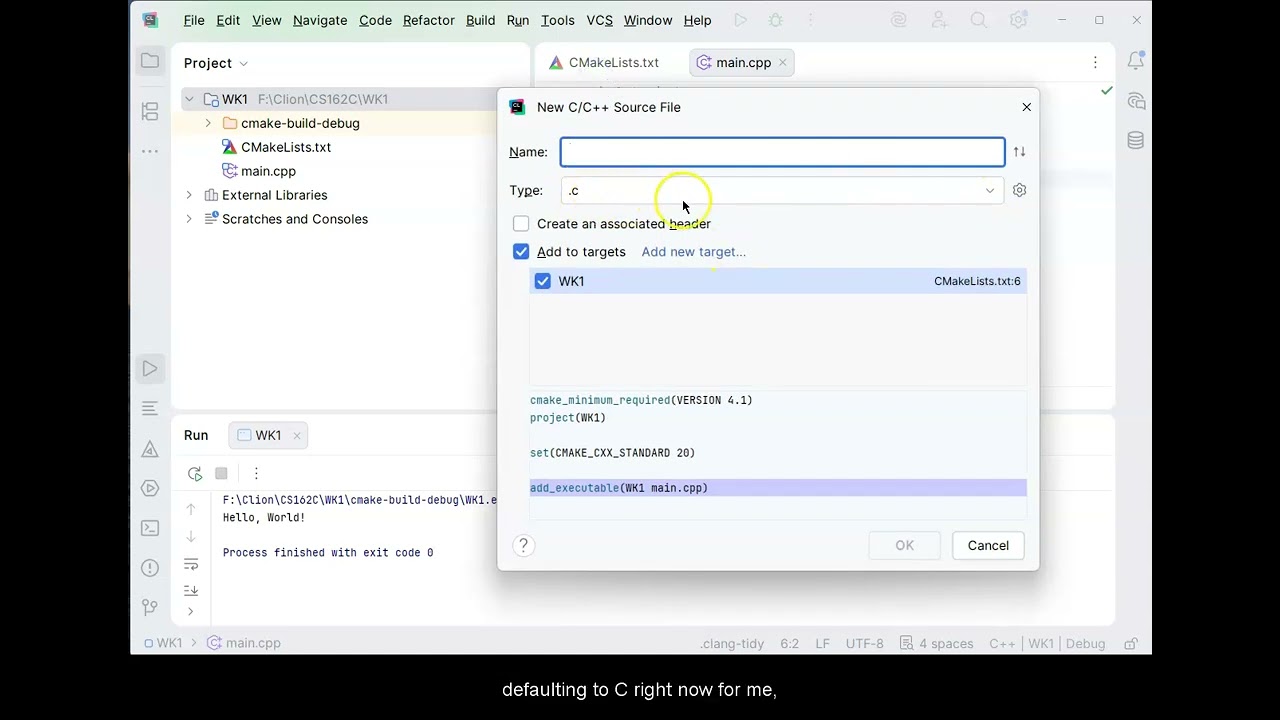The width and height of the screenshot is (1280, 720).
Task: Expand the cmake-build-debug folder
Action: click(208, 123)
